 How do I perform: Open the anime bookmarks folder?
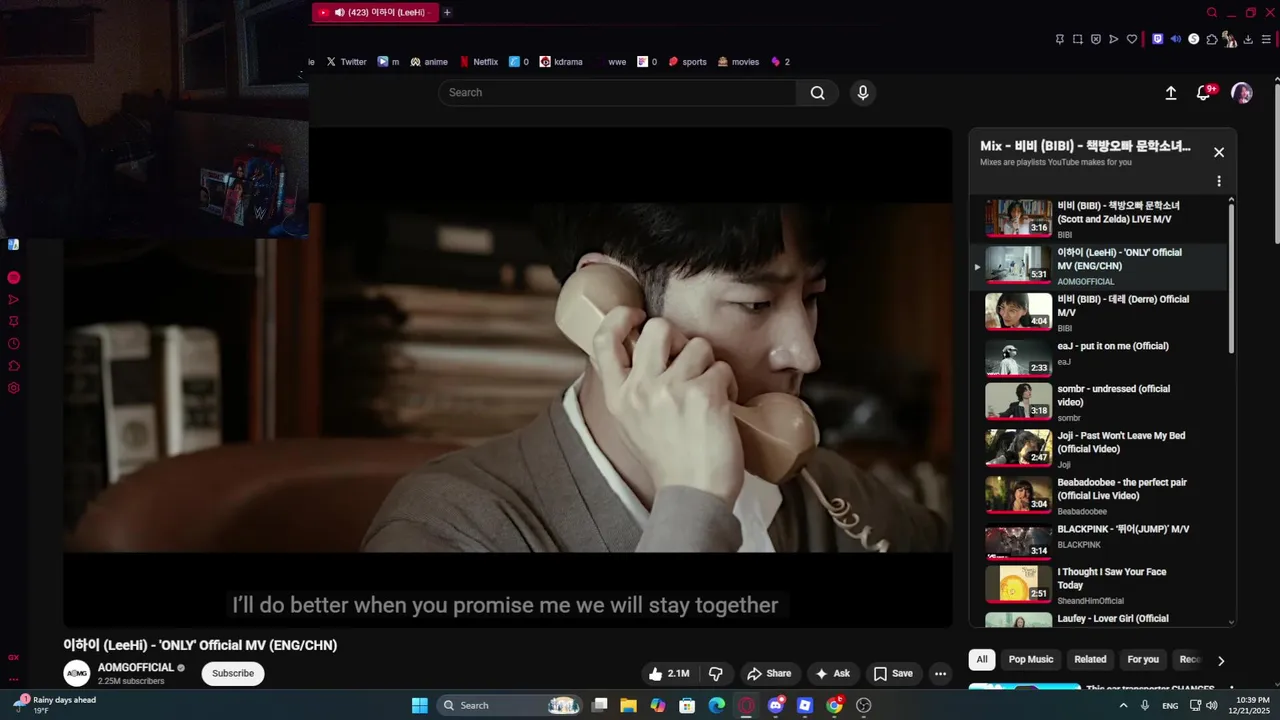429,62
